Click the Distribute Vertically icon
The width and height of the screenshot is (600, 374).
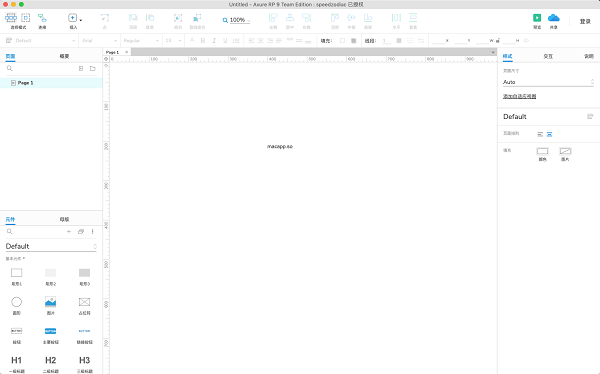pyautogui.click(x=413, y=18)
